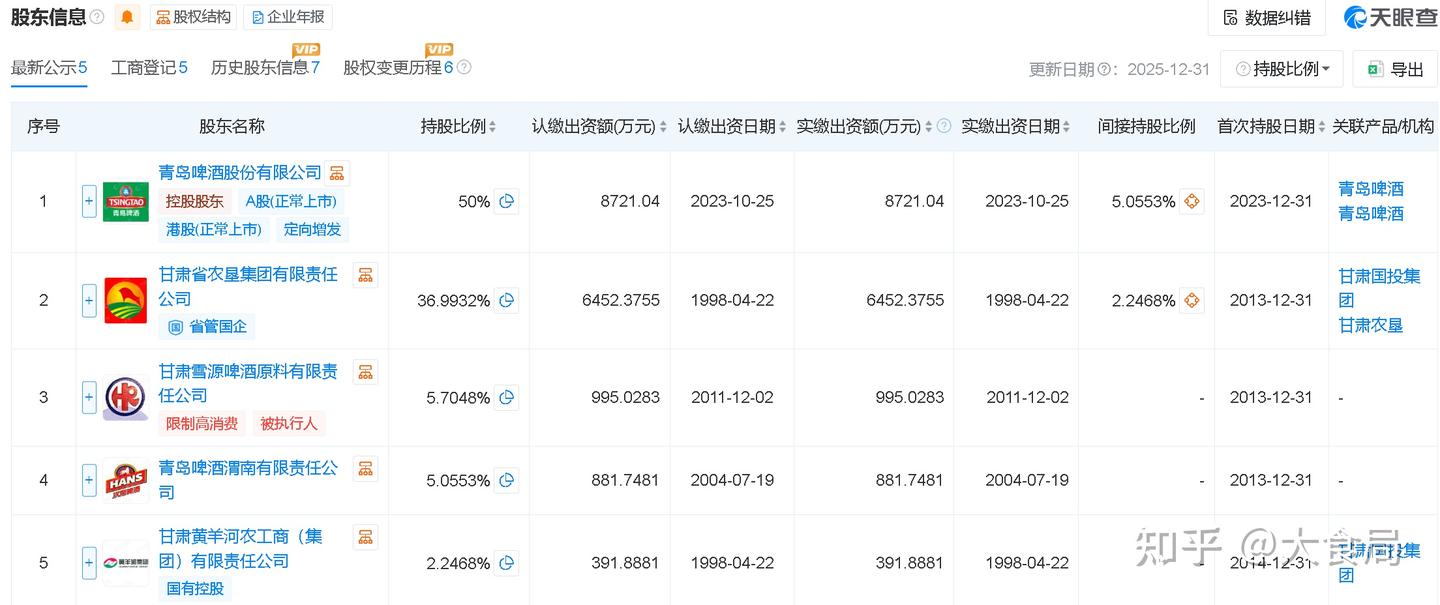Sort by 认缴出资额(万元) column
1440x605 pixels.
(x=664, y=127)
